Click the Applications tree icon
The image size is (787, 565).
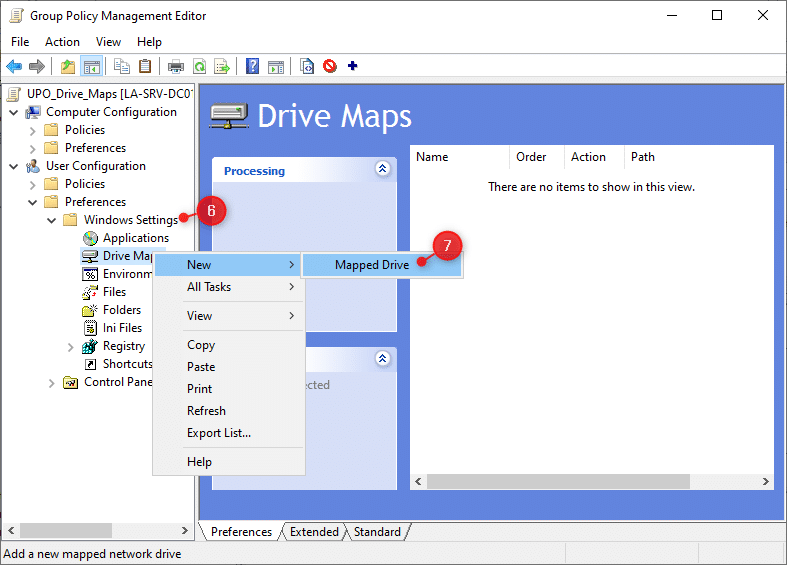(90, 238)
